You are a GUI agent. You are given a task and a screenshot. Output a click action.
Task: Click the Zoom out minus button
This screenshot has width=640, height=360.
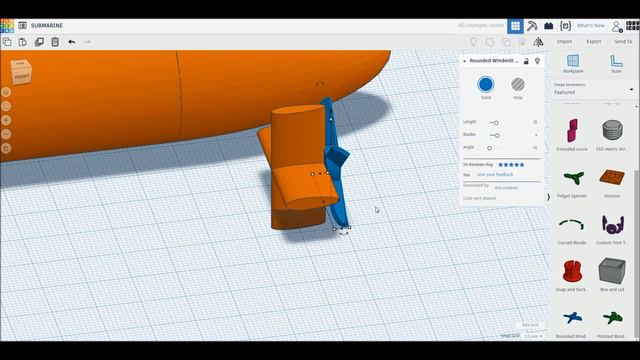point(6,134)
